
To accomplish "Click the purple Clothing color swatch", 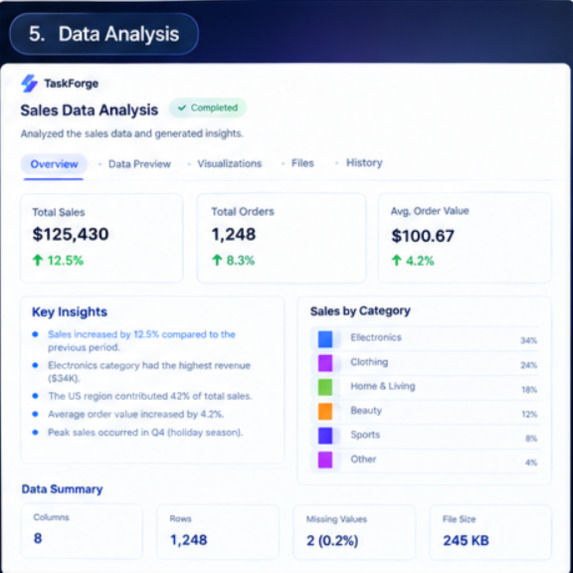I will click(325, 363).
